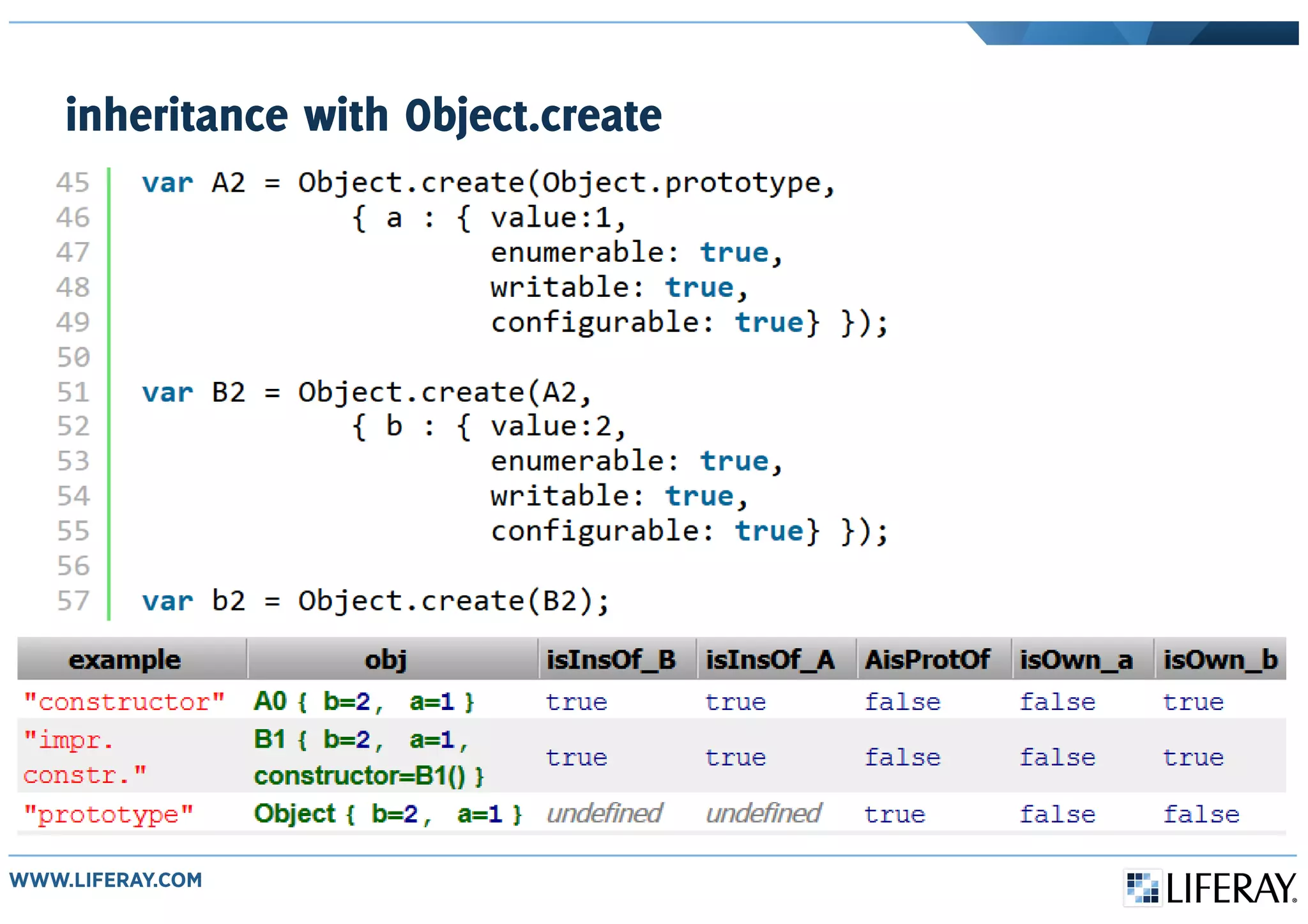1308x924 pixels.
Task: Sort by the isInsOf_B column header
Action: pos(611,660)
